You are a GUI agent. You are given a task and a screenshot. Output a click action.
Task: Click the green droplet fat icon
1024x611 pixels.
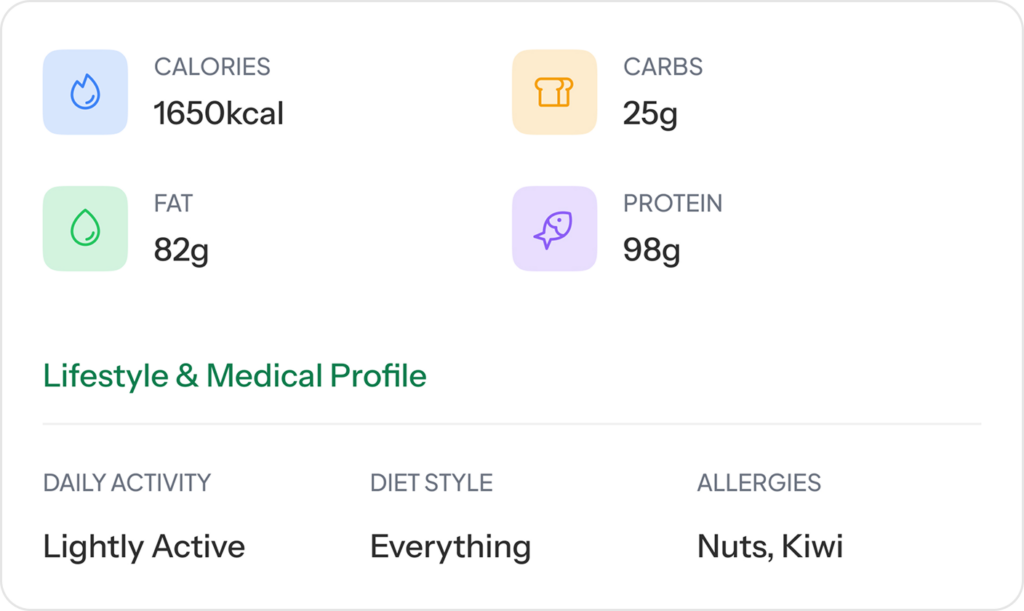85,228
